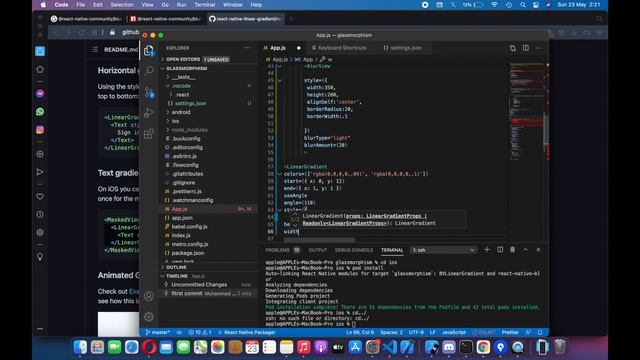Viewport: 640px width, 360px height.
Task: Click Split Editor Right icon
Action: click(x=526, y=48)
